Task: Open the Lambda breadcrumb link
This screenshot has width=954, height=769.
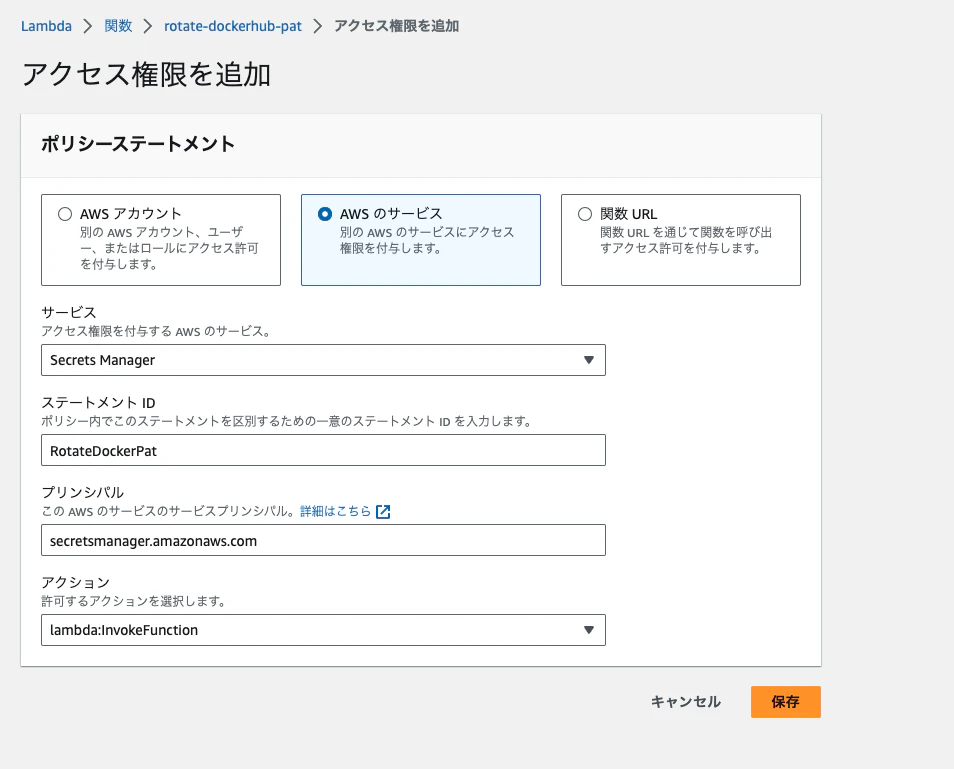Action: (46, 26)
